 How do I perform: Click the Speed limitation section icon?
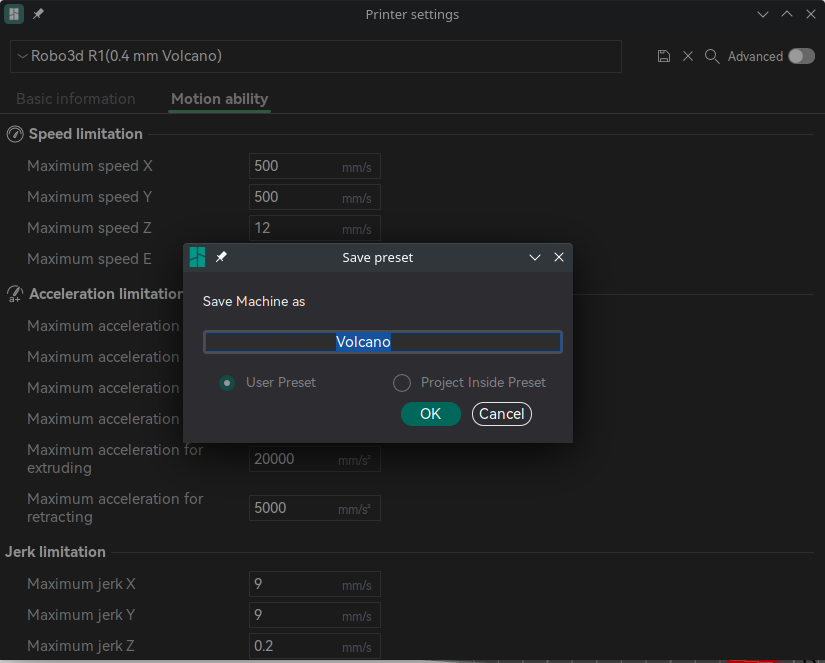[x=14, y=133]
